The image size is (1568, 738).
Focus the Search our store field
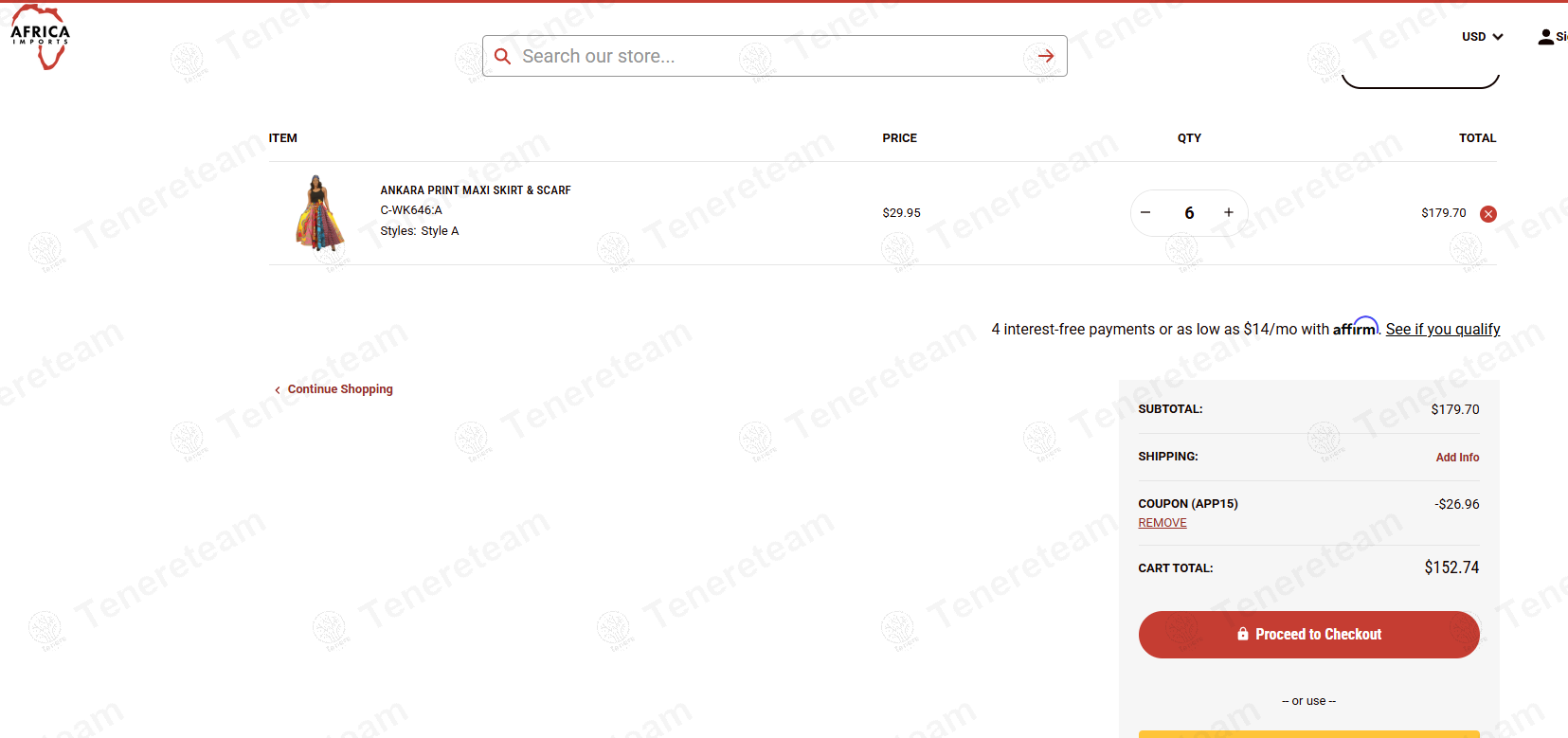[x=774, y=56]
